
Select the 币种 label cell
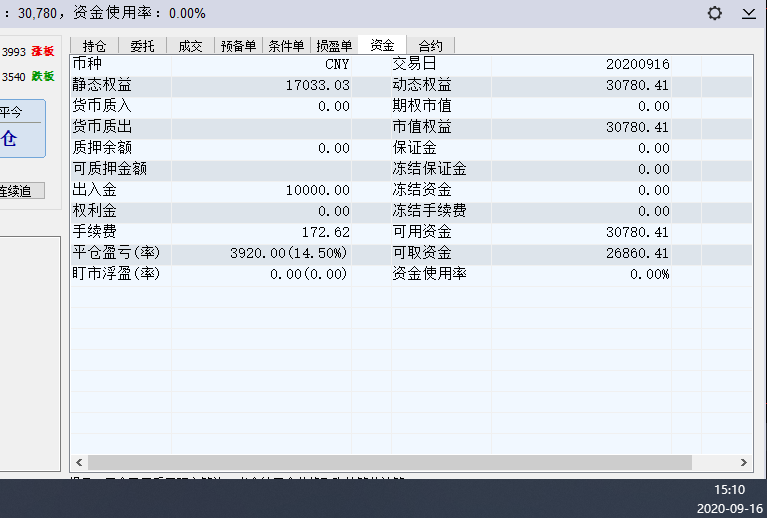tap(87, 64)
